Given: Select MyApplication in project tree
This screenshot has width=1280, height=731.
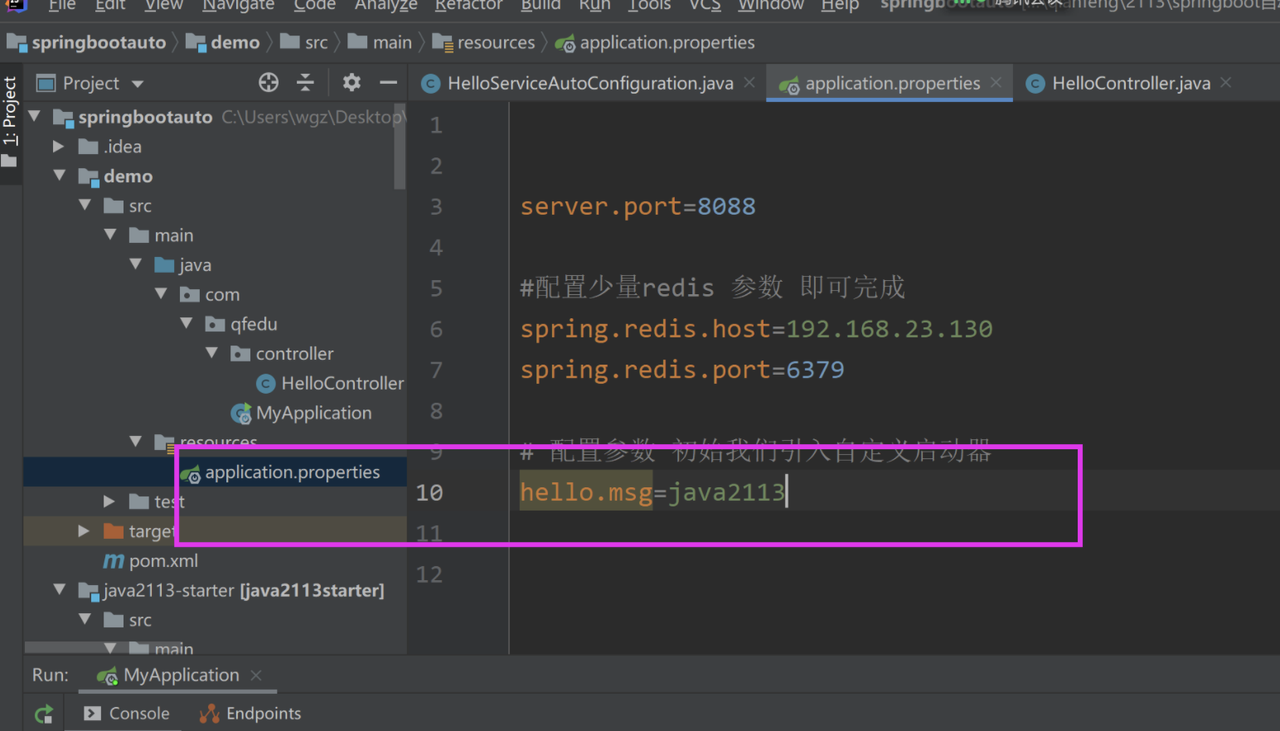Looking at the screenshot, I should pyautogui.click(x=301, y=413).
